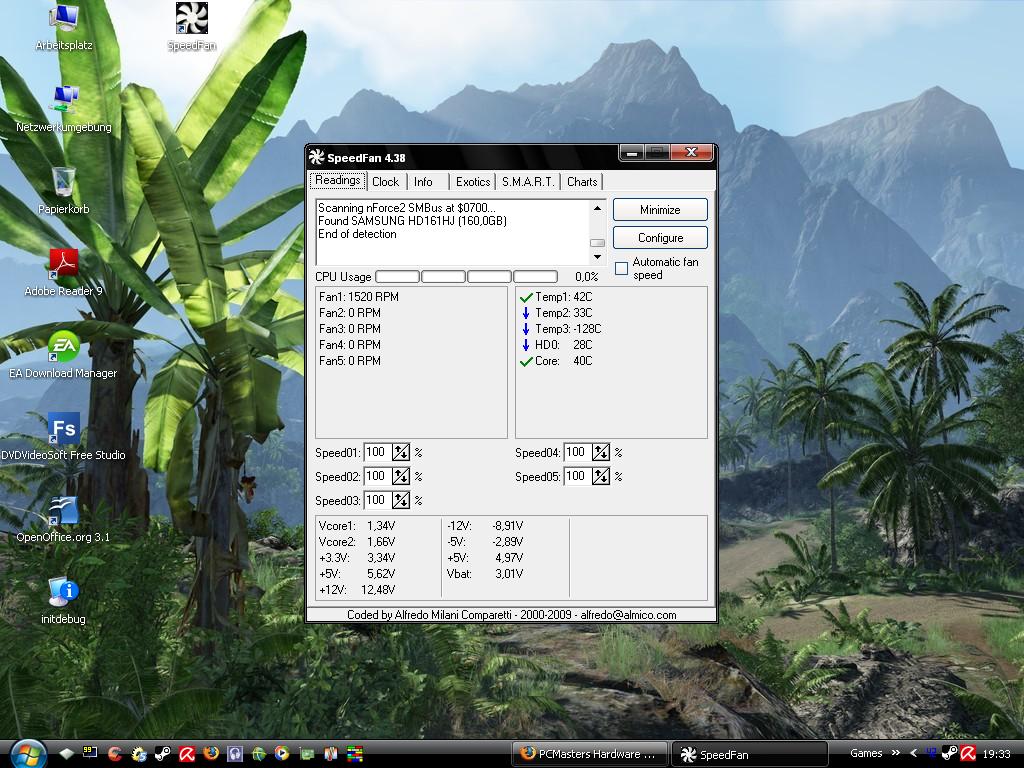Click the Windows Start orb
The height and width of the screenshot is (768, 1024).
click(28, 754)
